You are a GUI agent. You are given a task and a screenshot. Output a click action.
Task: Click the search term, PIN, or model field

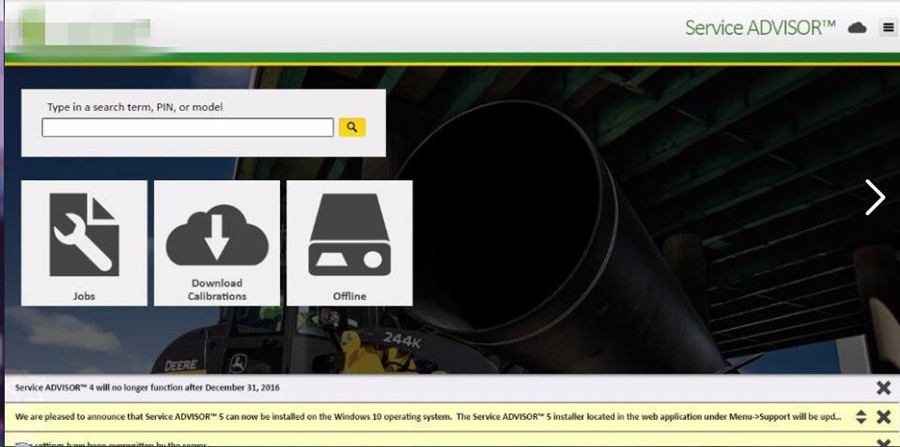[187, 127]
